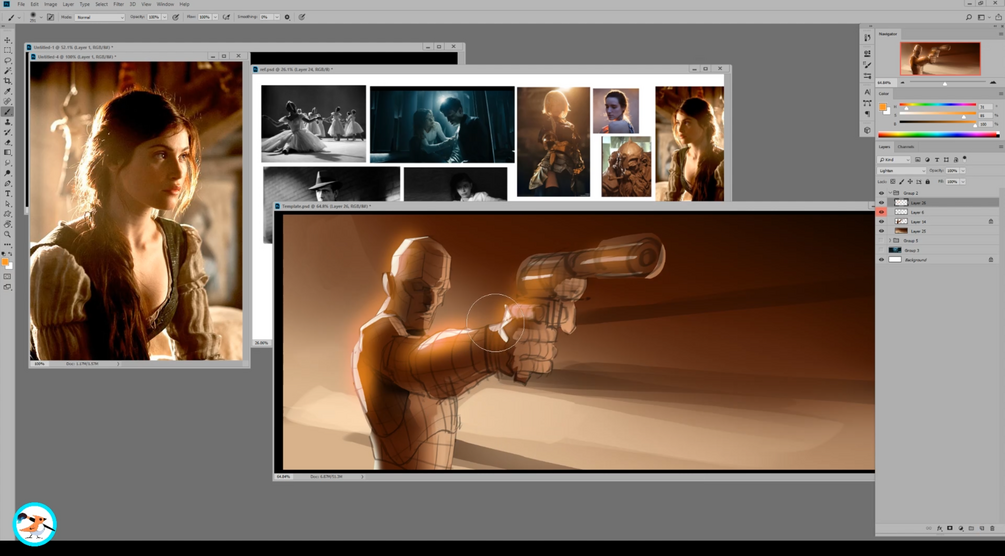
Task: Select the Gradient tool
Action: (8, 153)
